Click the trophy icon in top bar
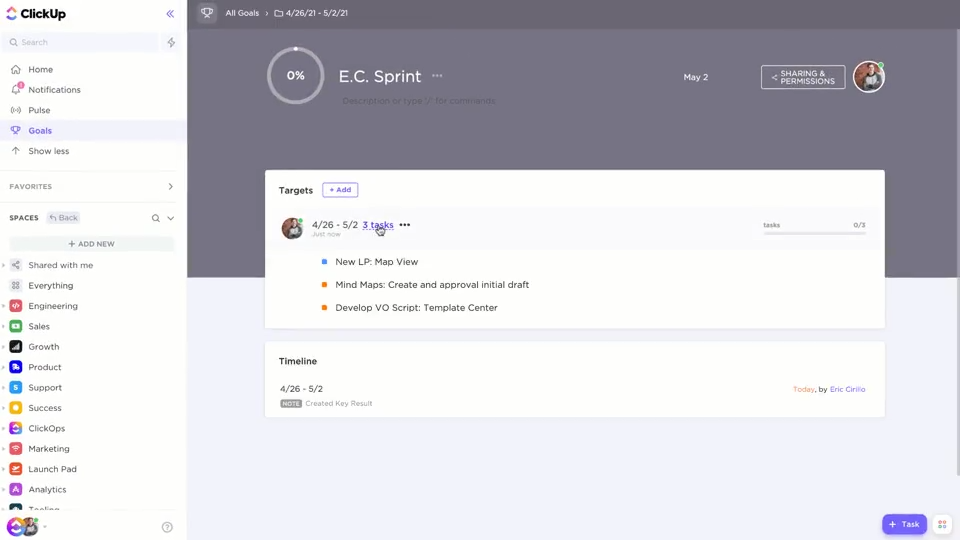960x540 pixels. pyautogui.click(x=207, y=13)
